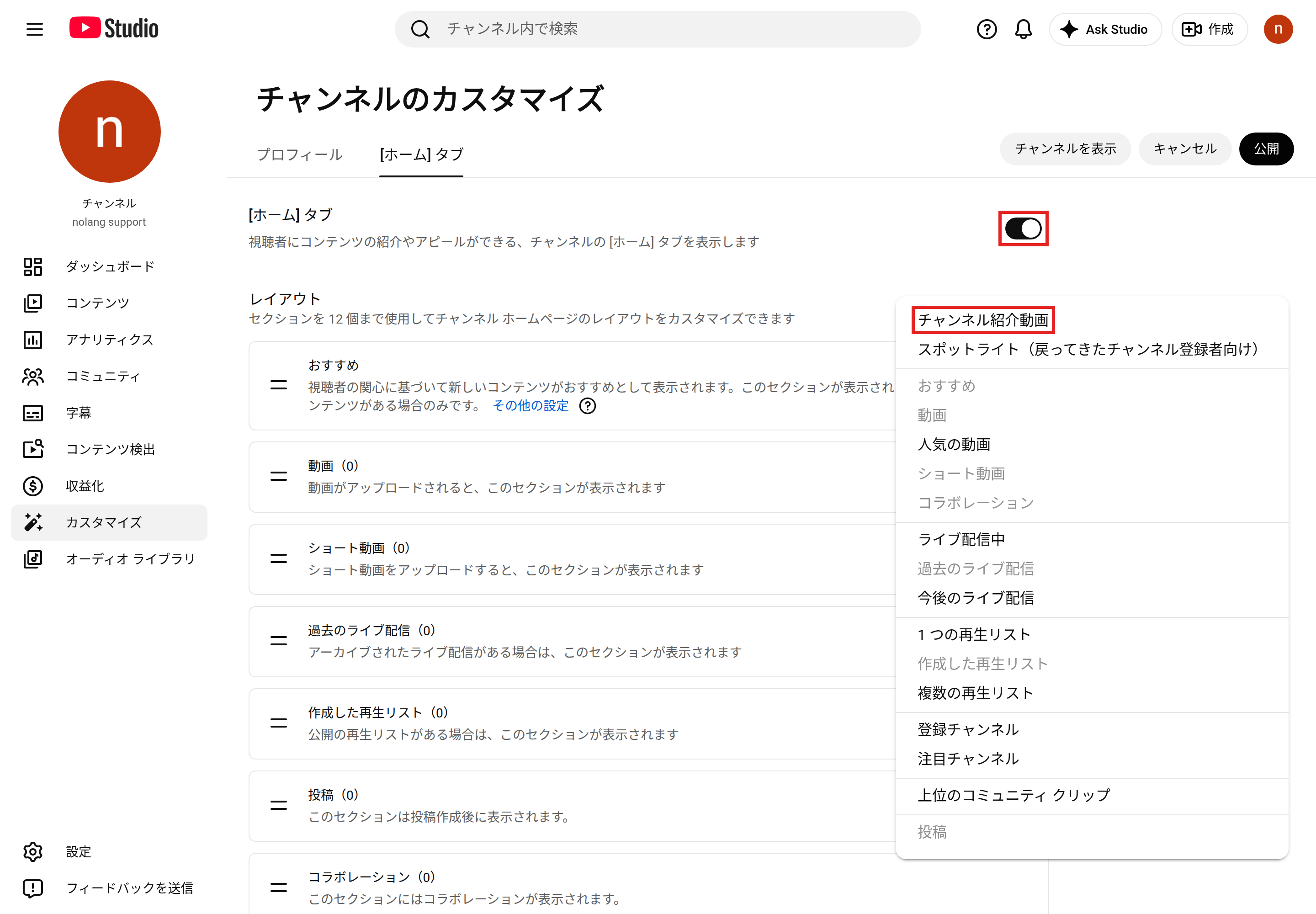The height and width of the screenshot is (914, 1316).
Task: Click drag handle of 作成した再生リスト (0) section
Action: (278, 723)
